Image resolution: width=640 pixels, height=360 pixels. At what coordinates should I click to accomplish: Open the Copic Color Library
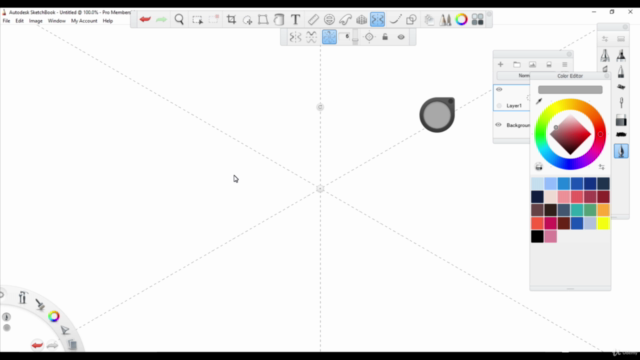click(x=478, y=19)
